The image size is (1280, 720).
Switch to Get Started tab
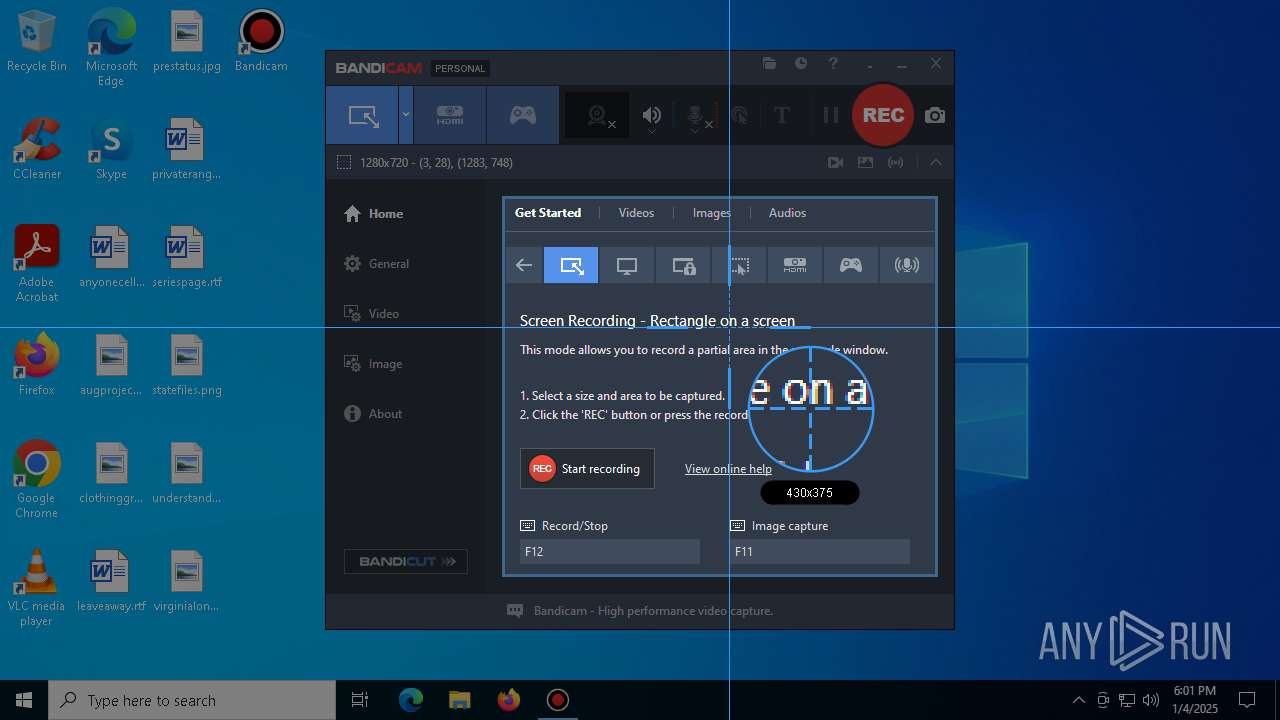point(548,212)
